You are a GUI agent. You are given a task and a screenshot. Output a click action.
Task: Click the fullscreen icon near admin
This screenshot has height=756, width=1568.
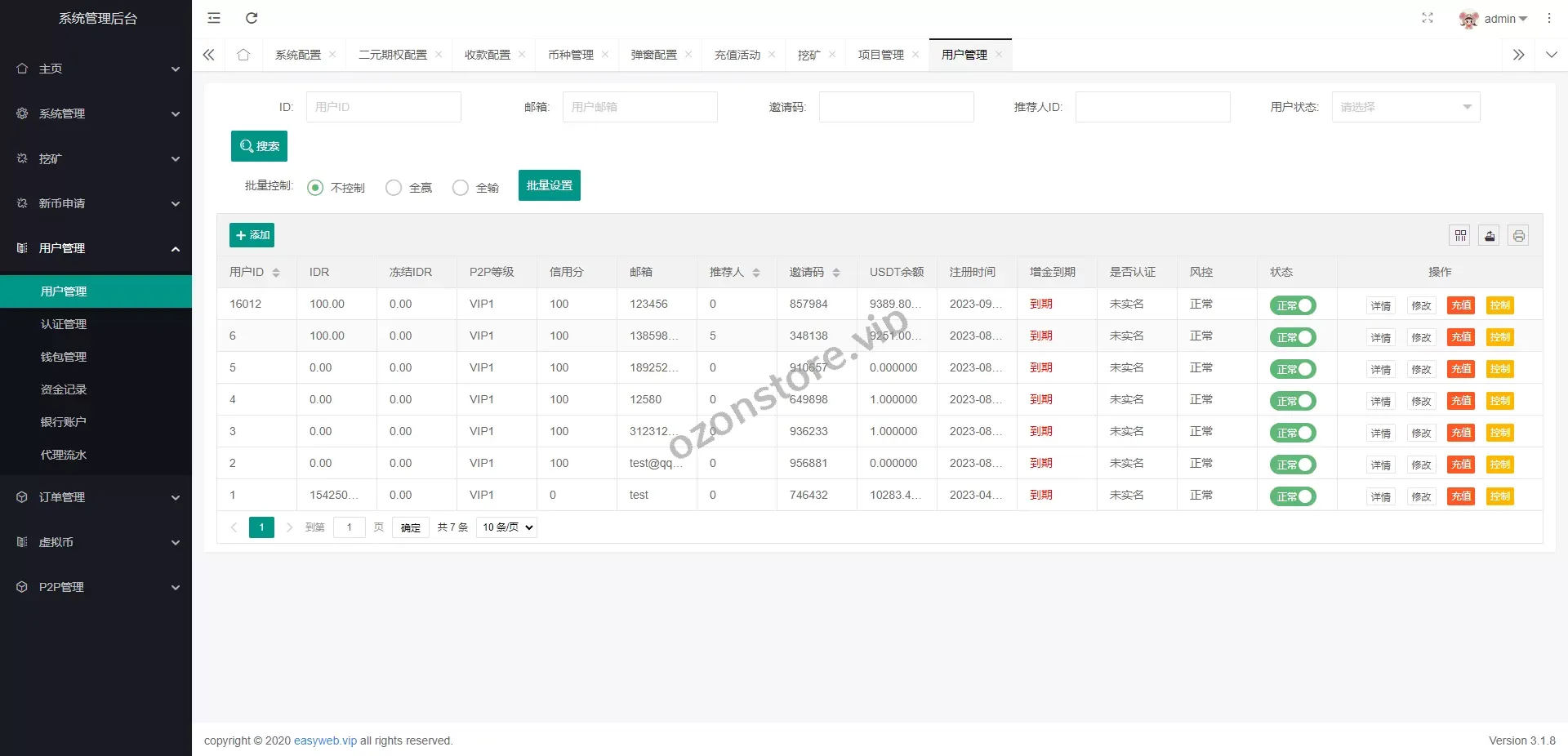[x=1427, y=18]
